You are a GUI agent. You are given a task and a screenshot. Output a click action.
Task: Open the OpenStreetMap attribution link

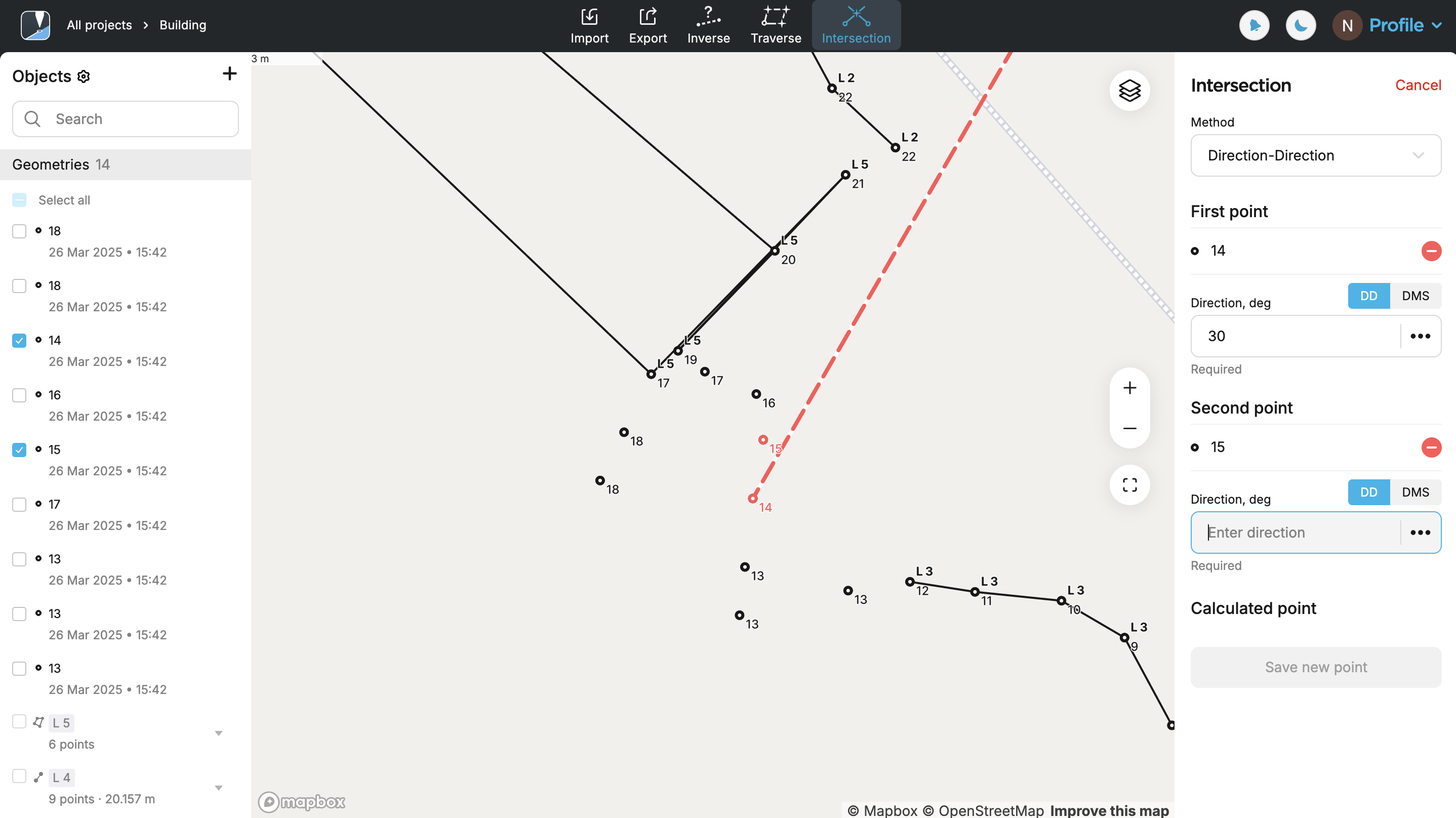click(983, 810)
